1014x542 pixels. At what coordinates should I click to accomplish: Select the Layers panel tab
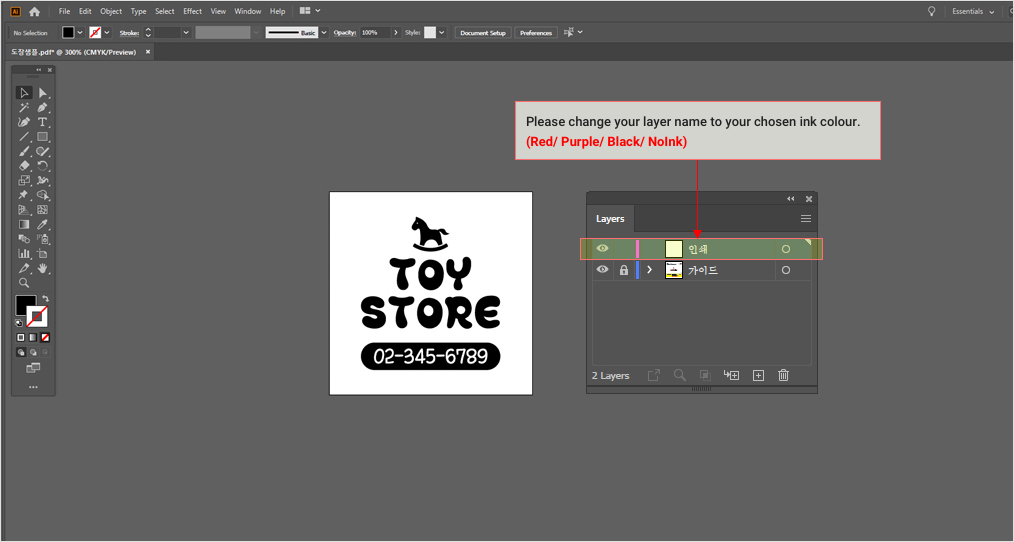[x=610, y=219]
